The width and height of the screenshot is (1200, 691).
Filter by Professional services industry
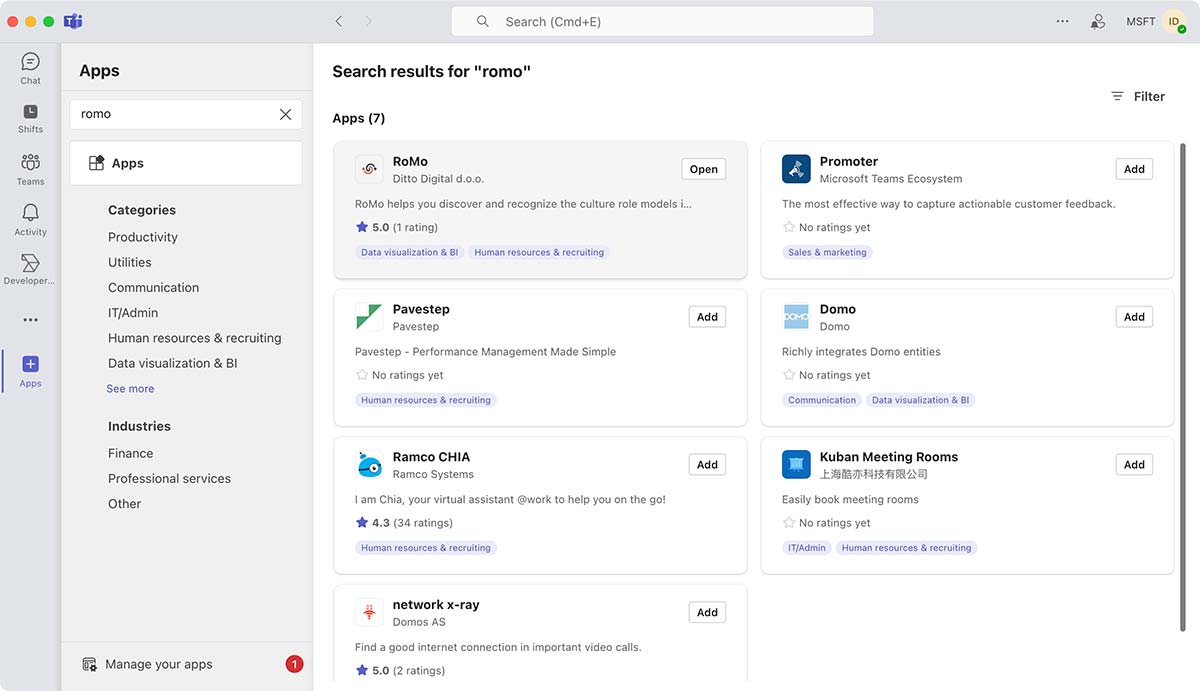pyautogui.click(x=169, y=478)
